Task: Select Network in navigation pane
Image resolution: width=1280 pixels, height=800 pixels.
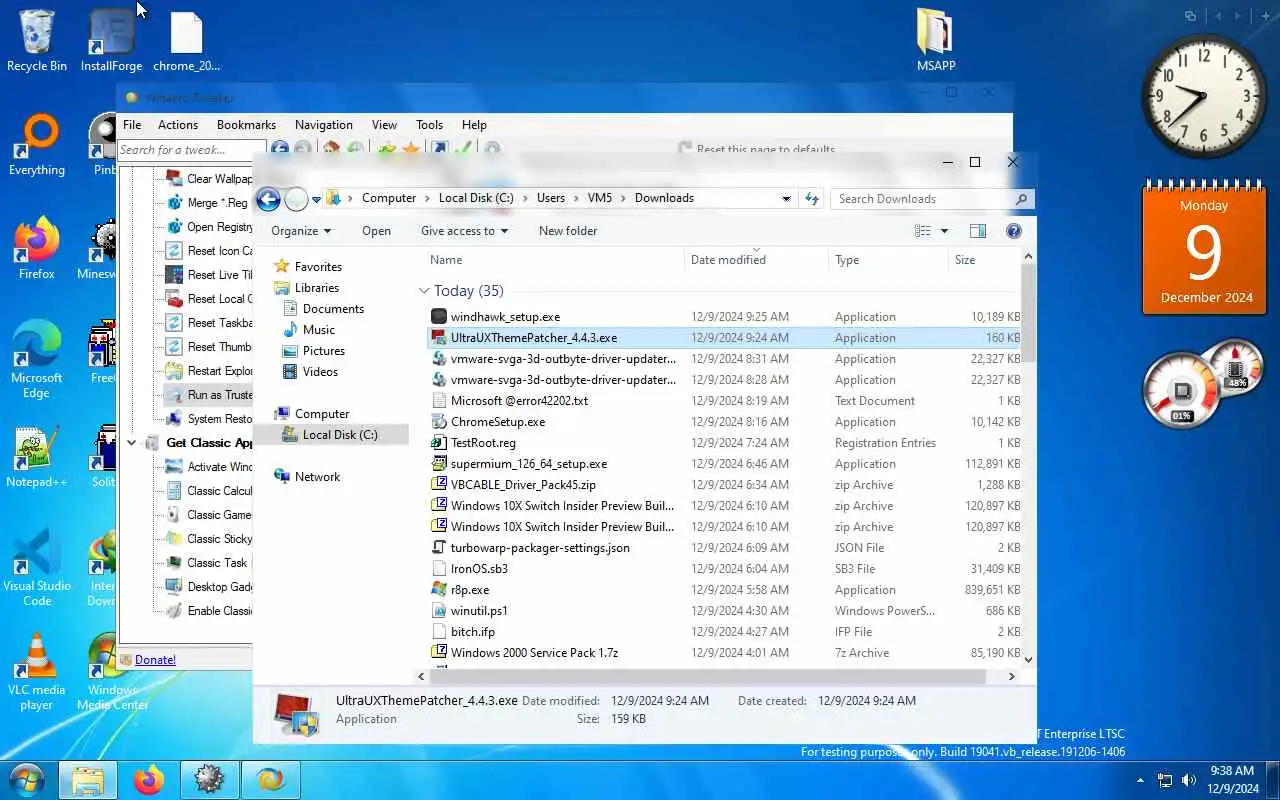Action: (x=317, y=477)
